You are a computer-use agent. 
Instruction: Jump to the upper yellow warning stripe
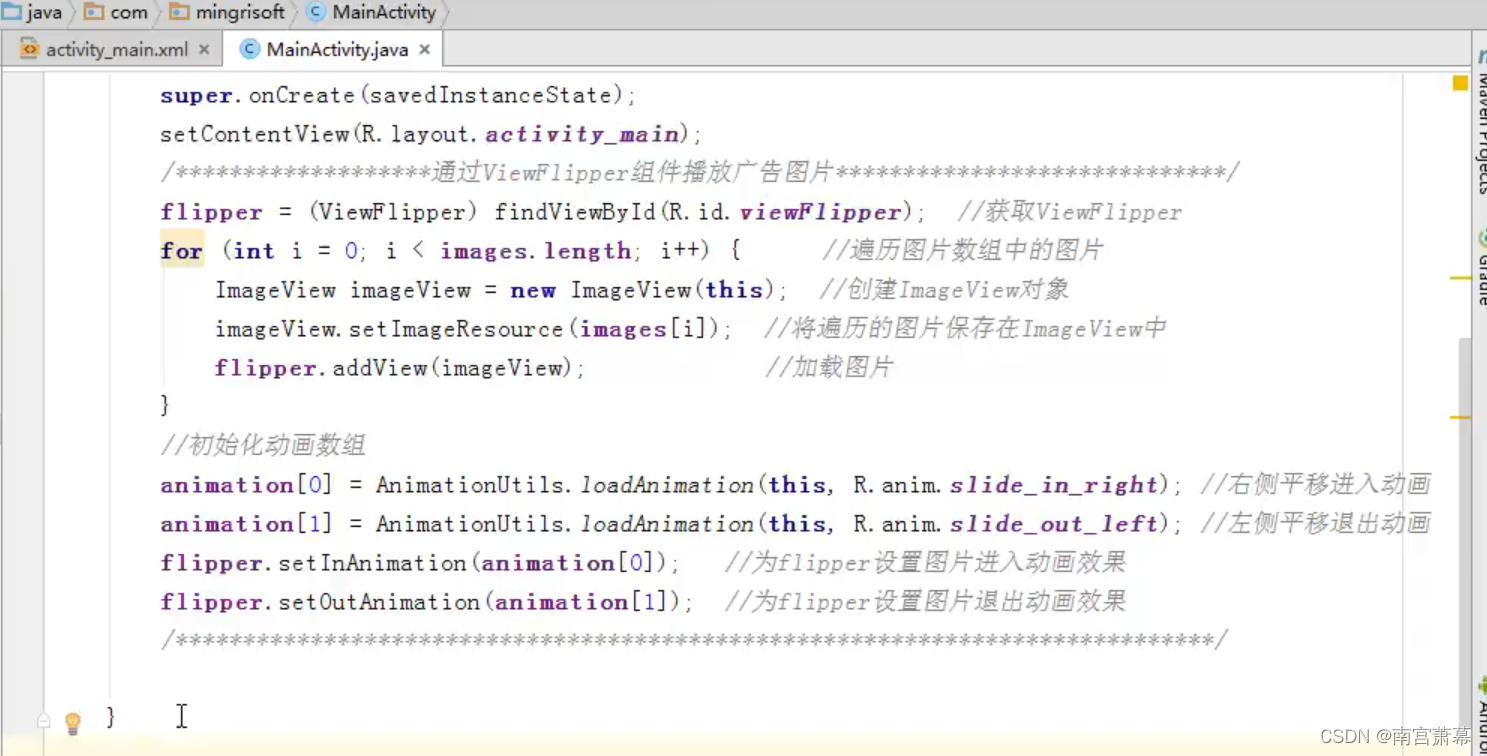[x=1461, y=278]
